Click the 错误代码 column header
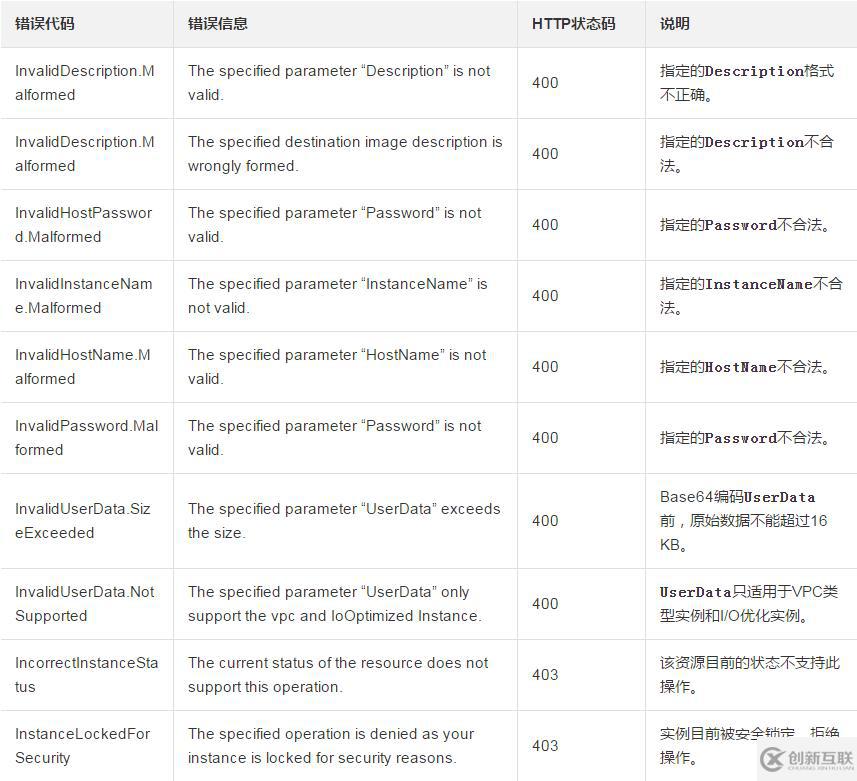Image resolution: width=857 pixels, height=781 pixels. point(45,23)
